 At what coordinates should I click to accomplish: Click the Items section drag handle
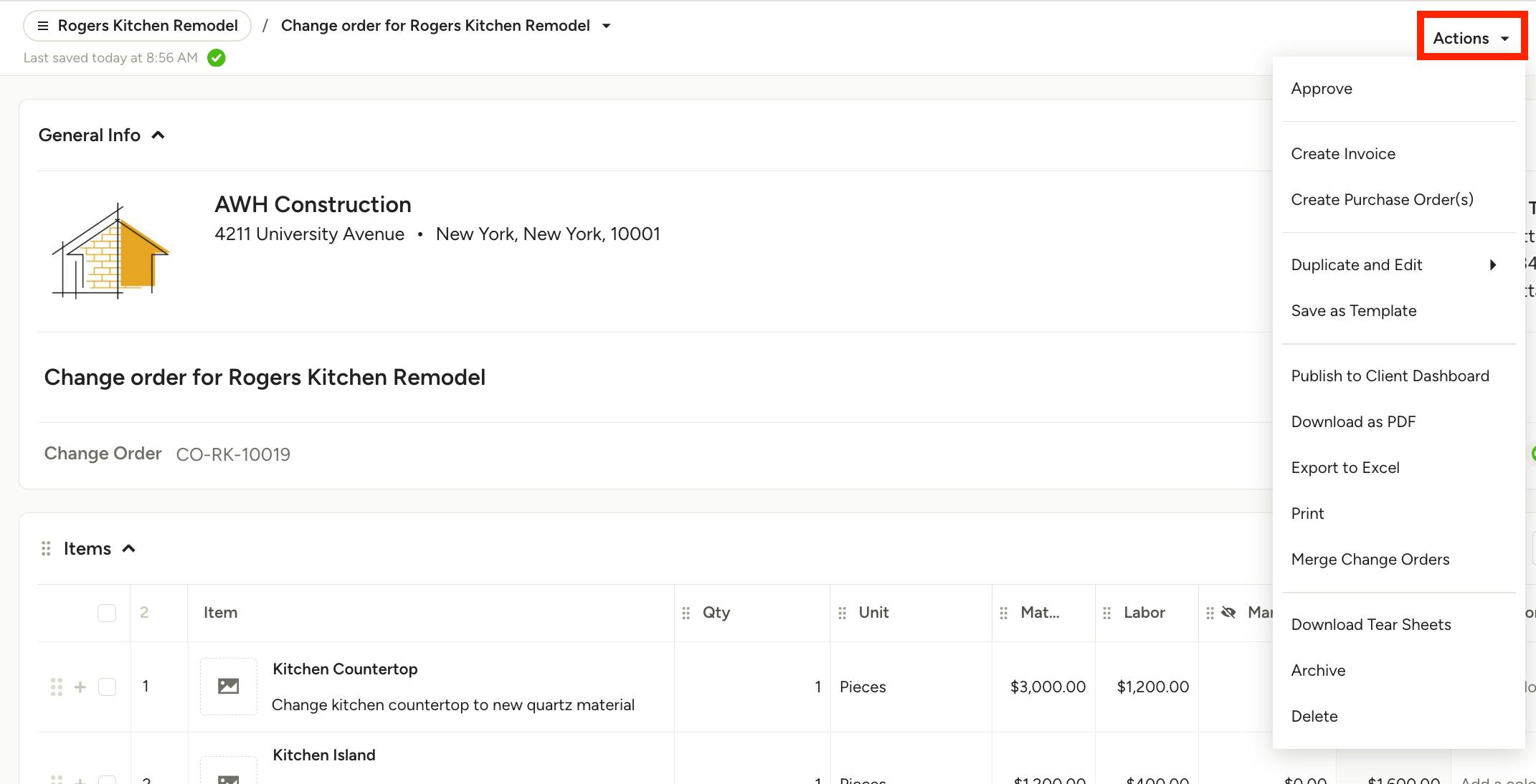(46, 549)
